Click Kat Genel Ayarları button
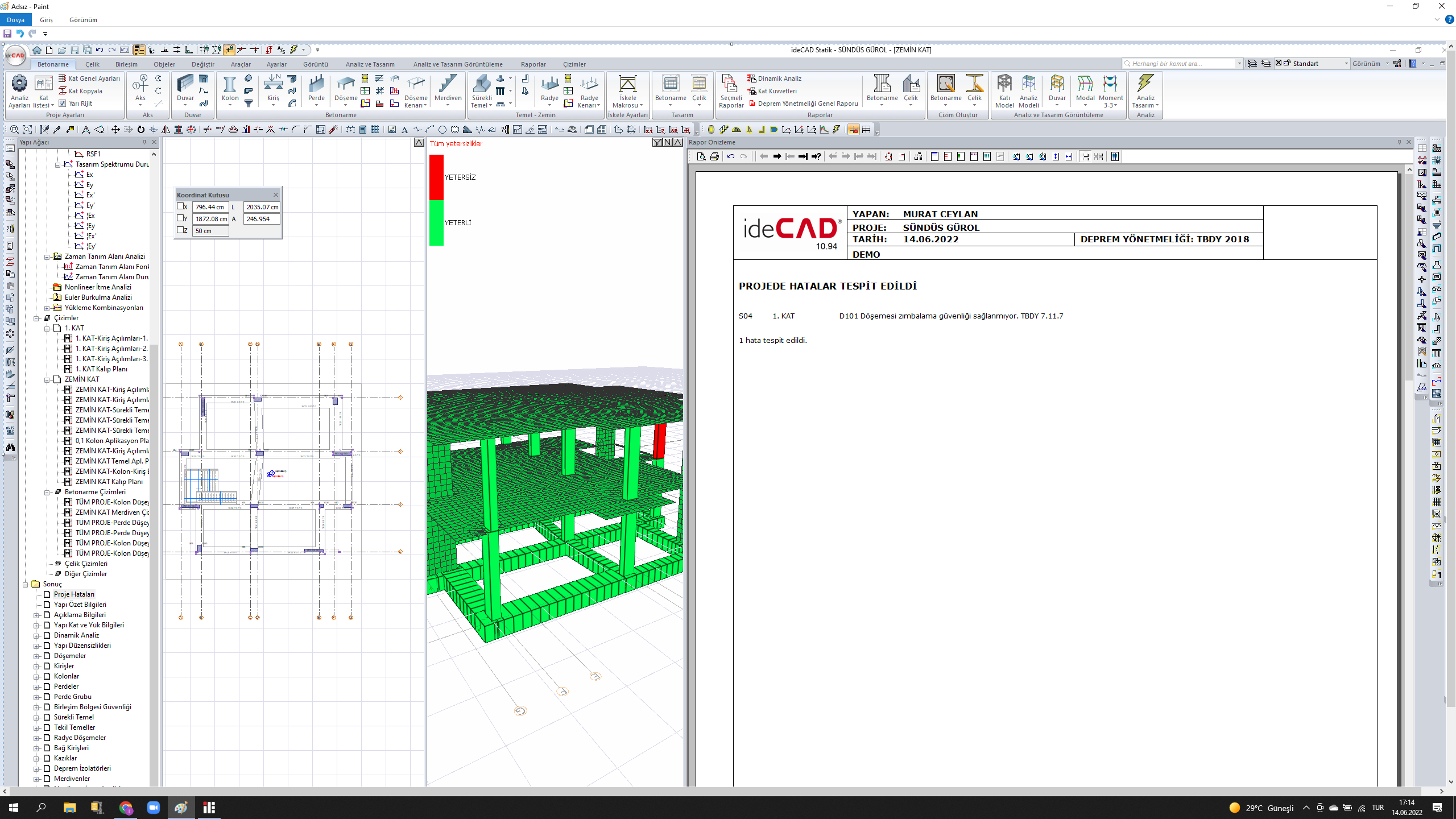This screenshot has width=1456, height=819. 89,78
